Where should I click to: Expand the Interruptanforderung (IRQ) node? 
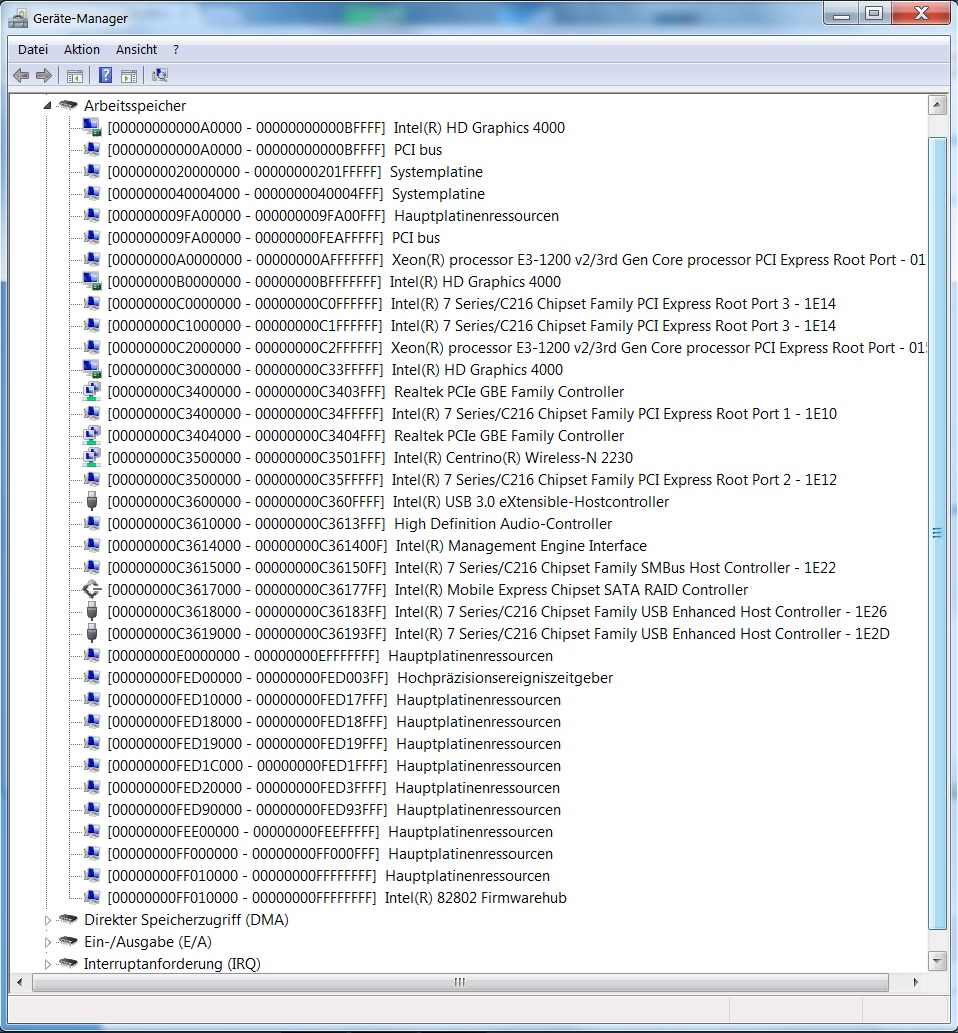[47, 964]
